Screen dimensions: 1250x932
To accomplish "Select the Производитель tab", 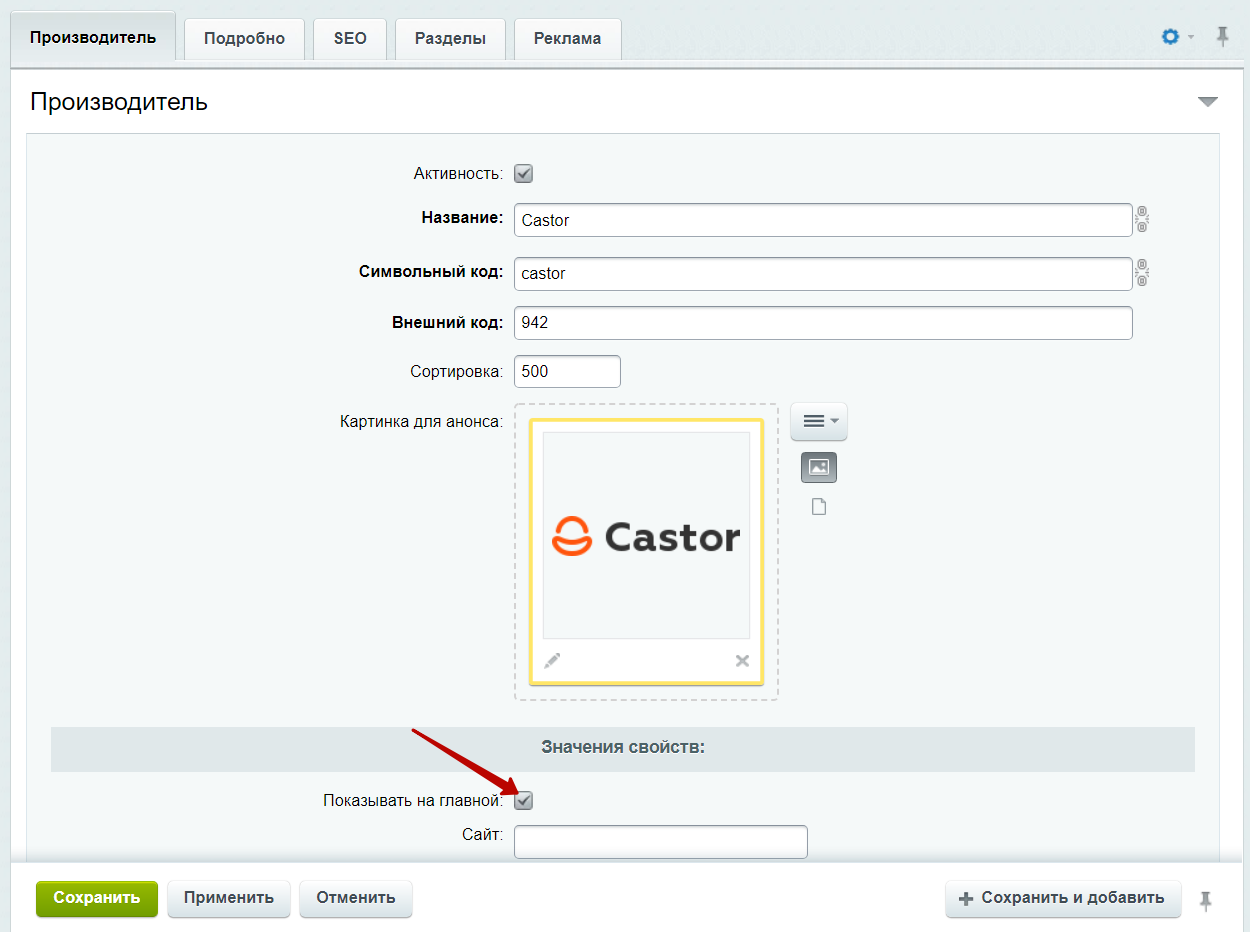I will tap(93, 37).
